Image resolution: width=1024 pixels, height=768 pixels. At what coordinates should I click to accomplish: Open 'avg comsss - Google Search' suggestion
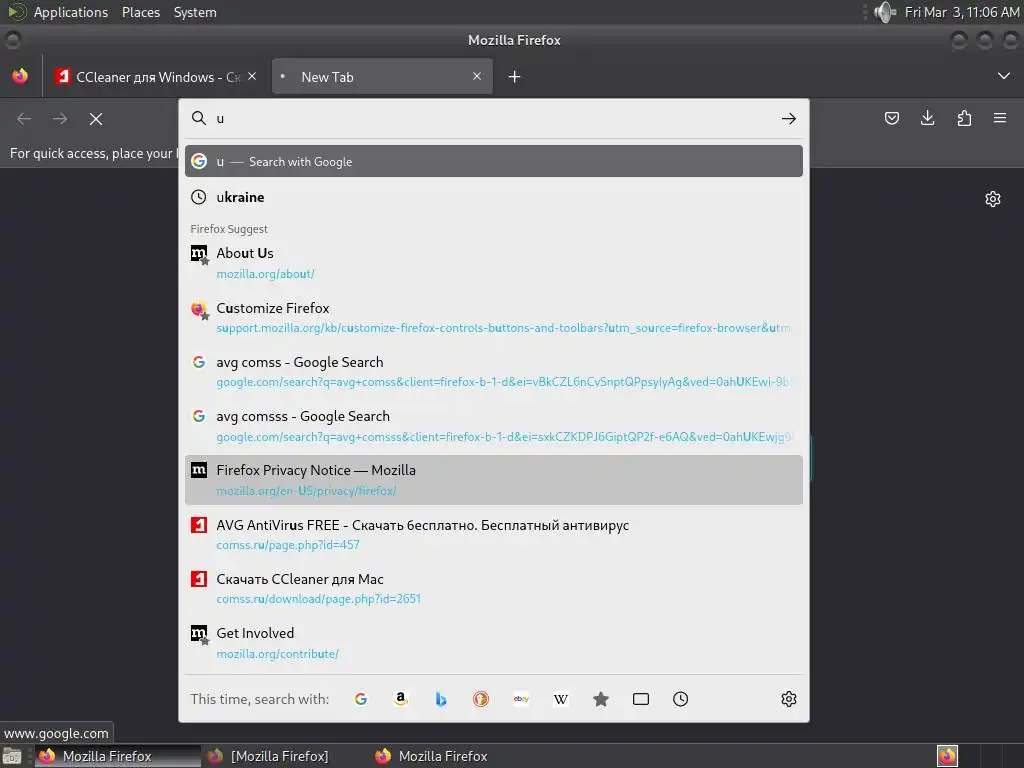(x=494, y=426)
